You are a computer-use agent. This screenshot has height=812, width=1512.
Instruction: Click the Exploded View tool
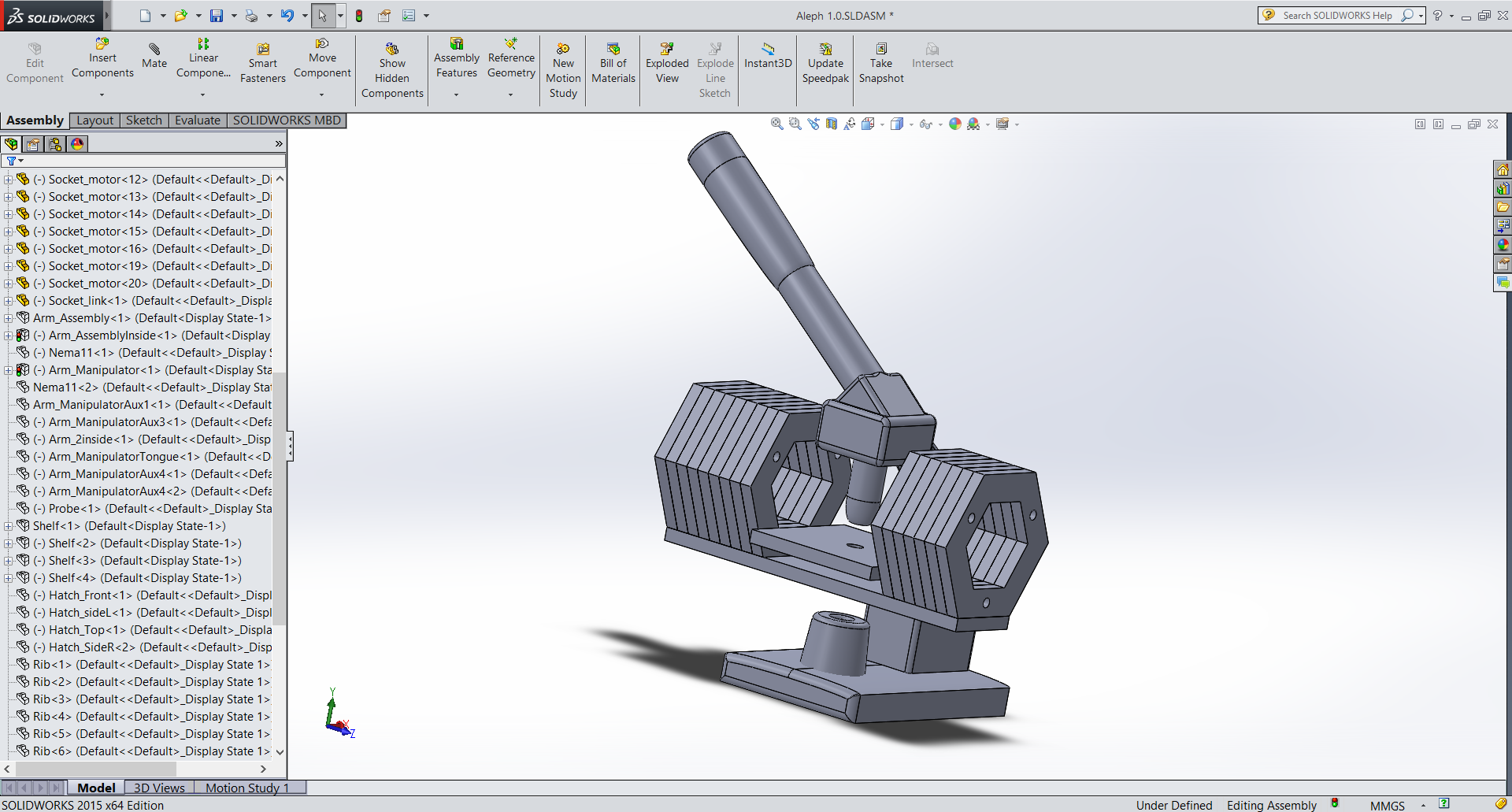click(x=667, y=63)
